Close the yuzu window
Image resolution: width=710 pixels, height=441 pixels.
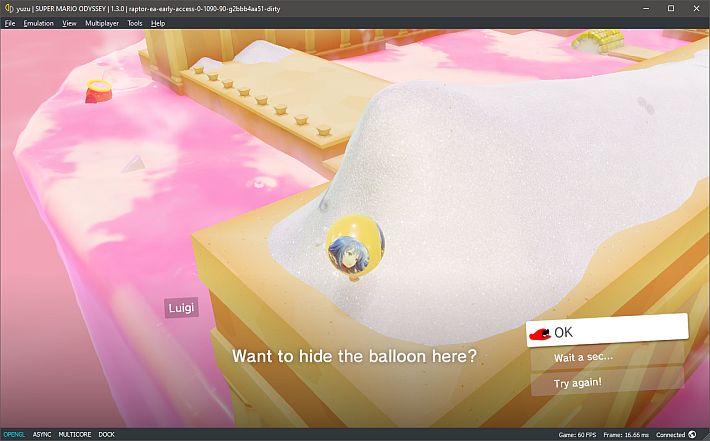pyautogui.click(x=696, y=8)
